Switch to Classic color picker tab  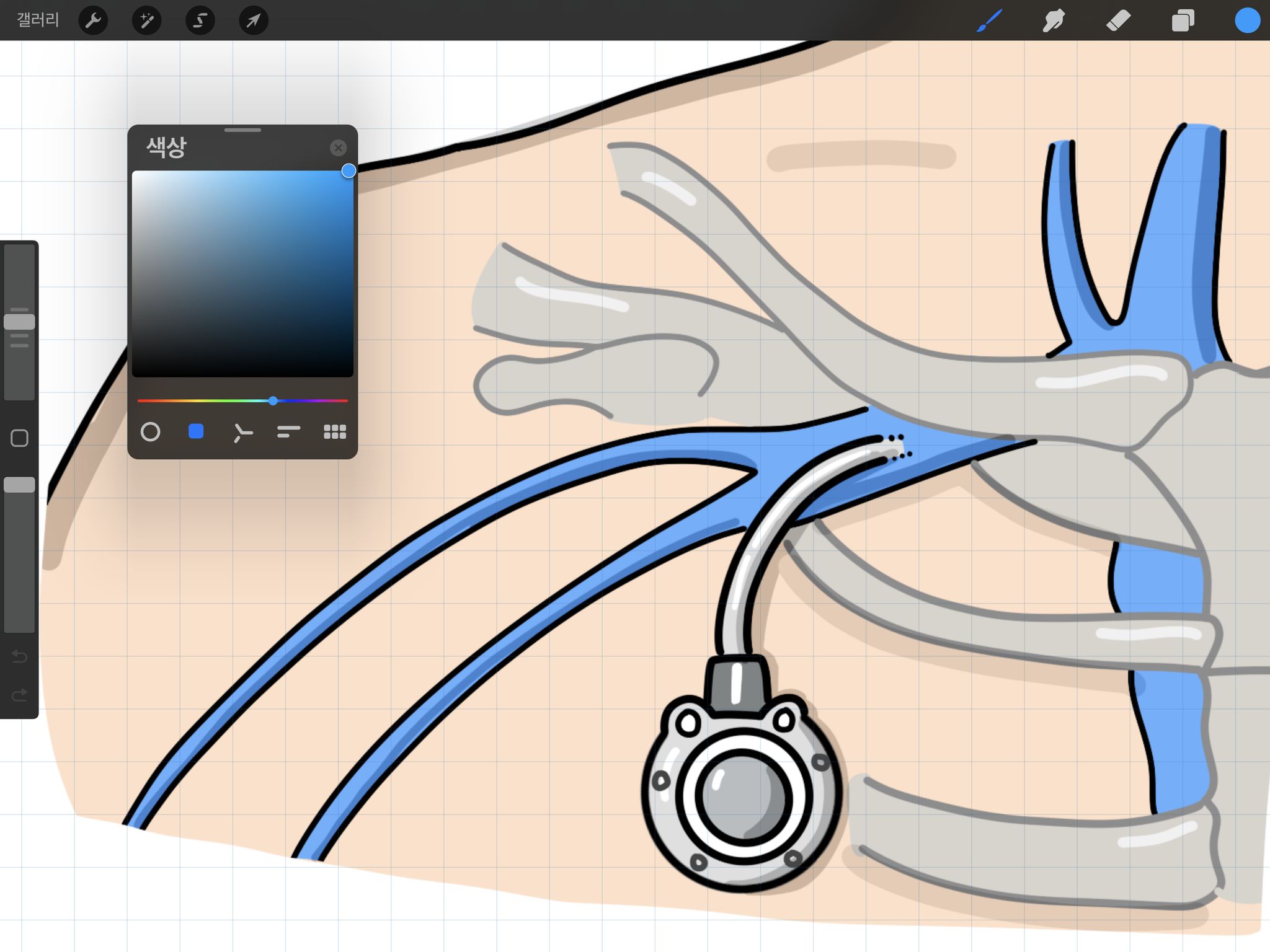point(196,431)
